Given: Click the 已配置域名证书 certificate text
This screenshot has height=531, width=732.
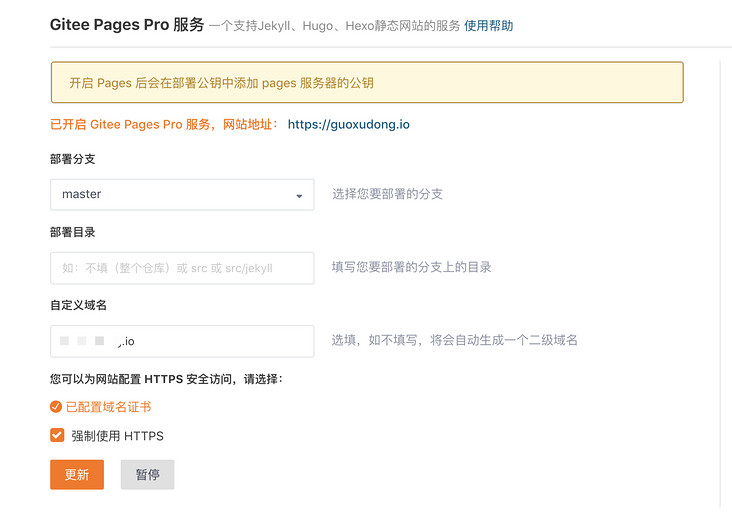Looking at the screenshot, I should point(108,407).
